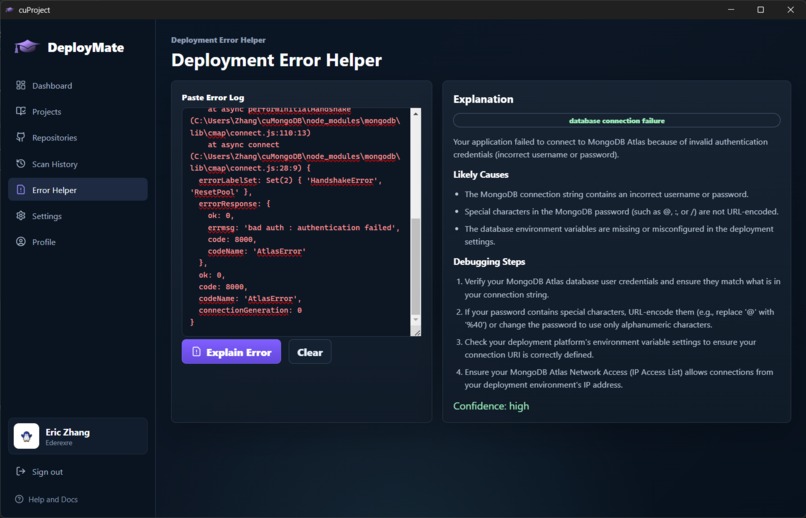Click the Dashboard grid icon

tap(21, 85)
